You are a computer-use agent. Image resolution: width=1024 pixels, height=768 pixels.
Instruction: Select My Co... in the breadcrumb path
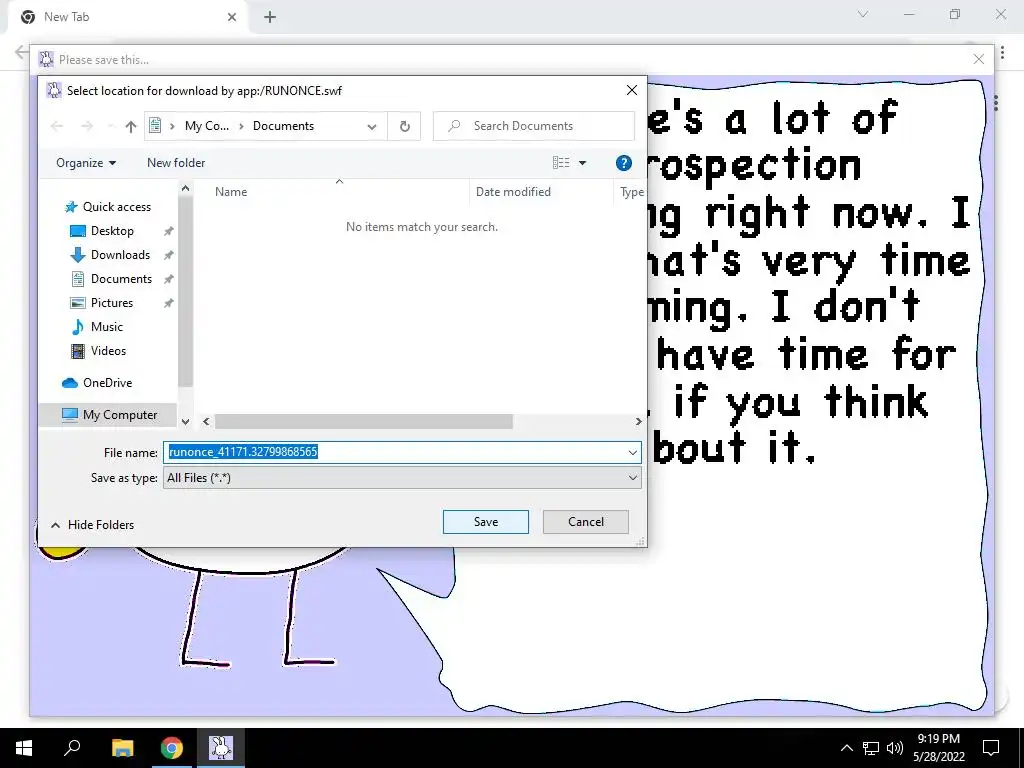(206, 126)
